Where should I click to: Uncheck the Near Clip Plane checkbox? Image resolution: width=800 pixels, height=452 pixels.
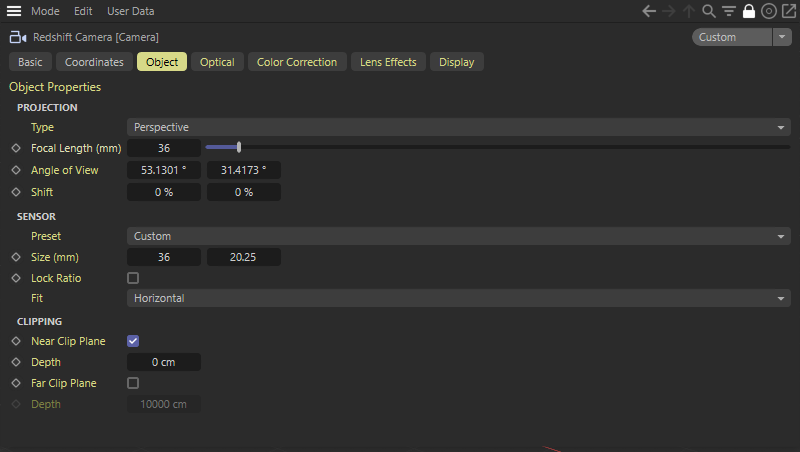tap(133, 341)
